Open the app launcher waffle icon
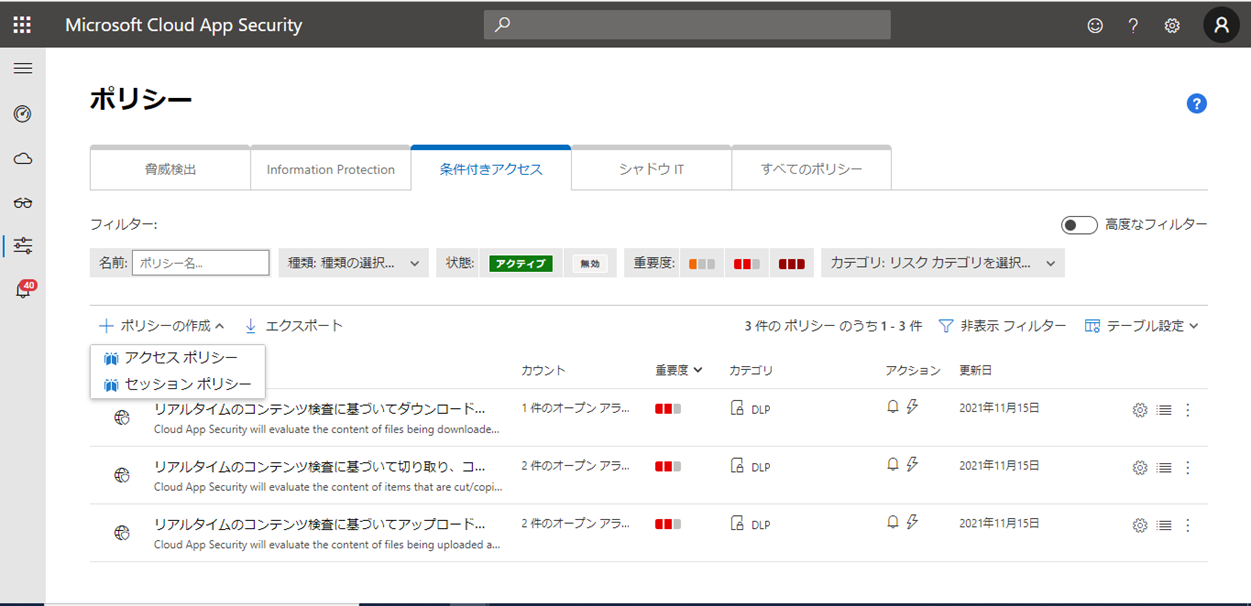1251x606 pixels. pyautogui.click(x=22, y=25)
